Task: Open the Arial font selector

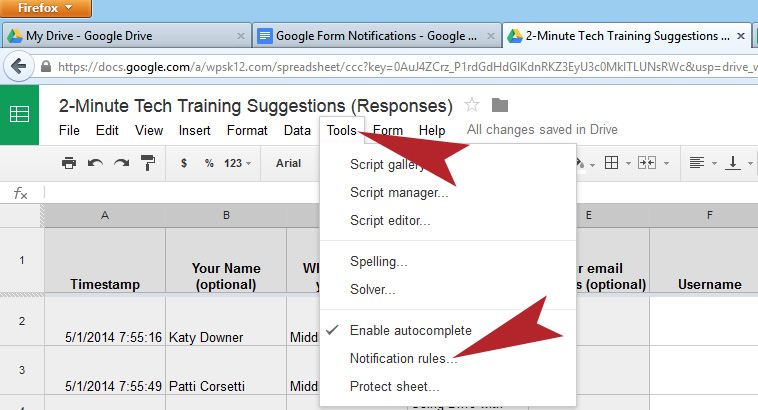Action: tap(289, 163)
